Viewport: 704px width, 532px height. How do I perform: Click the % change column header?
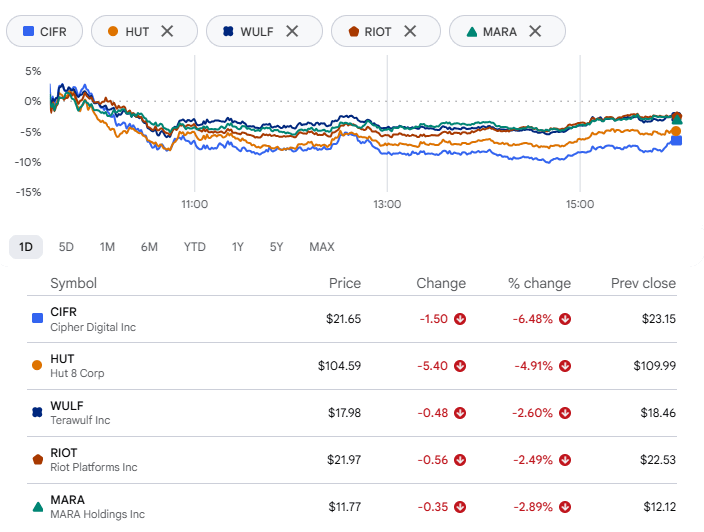(539, 283)
